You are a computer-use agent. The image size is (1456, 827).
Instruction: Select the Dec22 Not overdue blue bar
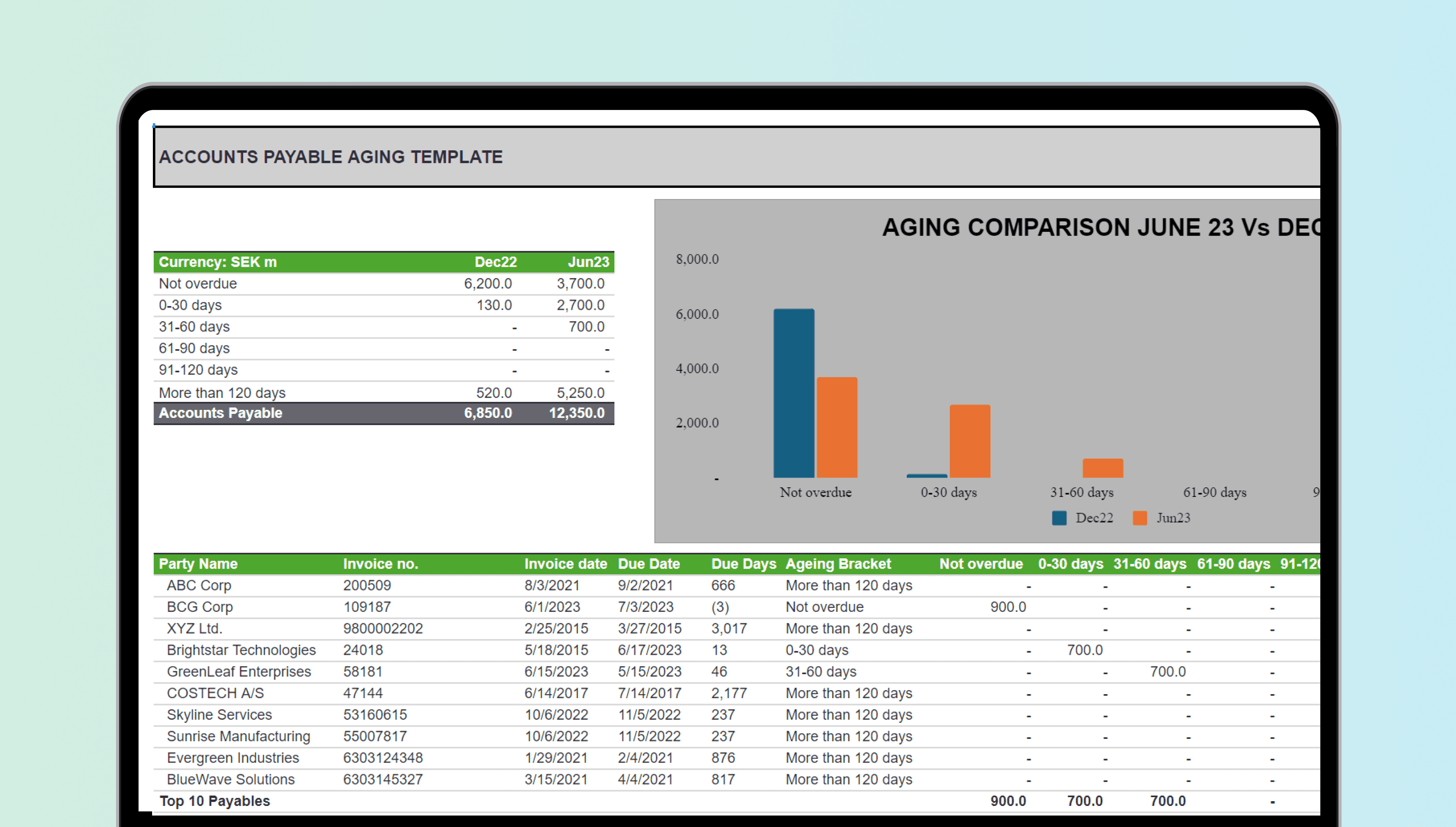pos(794,393)
